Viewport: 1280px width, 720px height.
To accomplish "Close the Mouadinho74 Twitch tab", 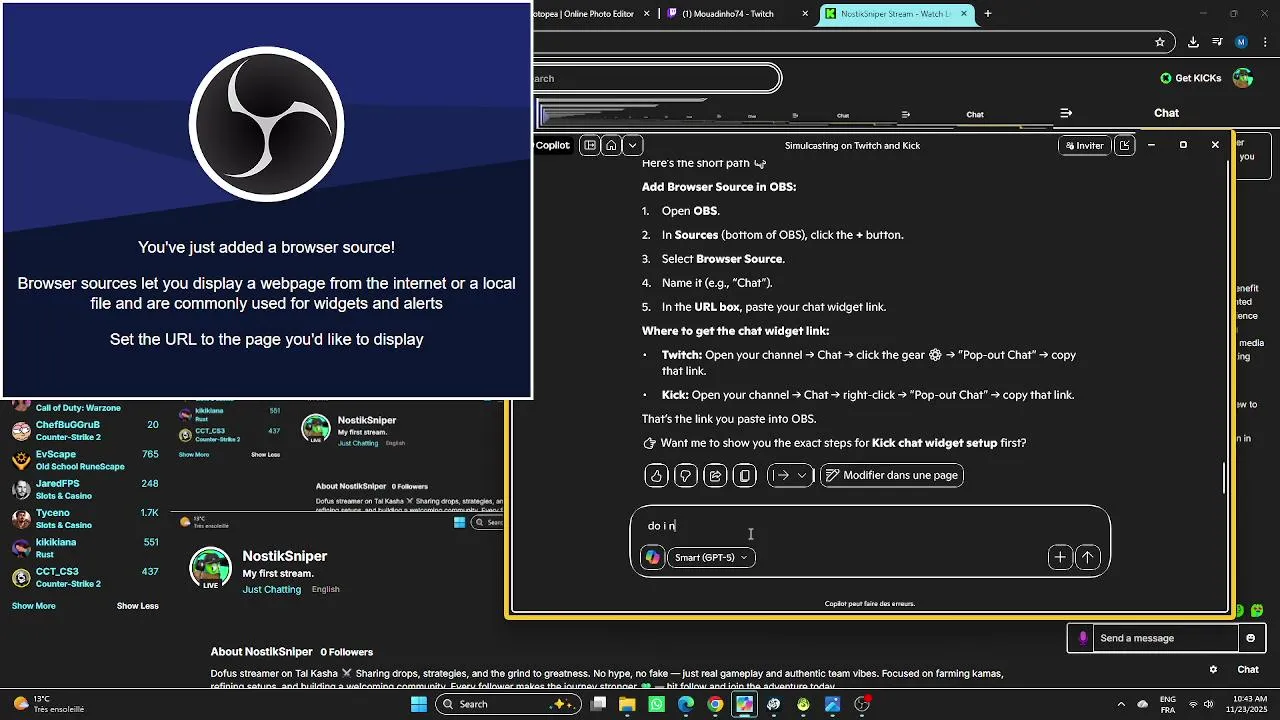I will 806,14.
